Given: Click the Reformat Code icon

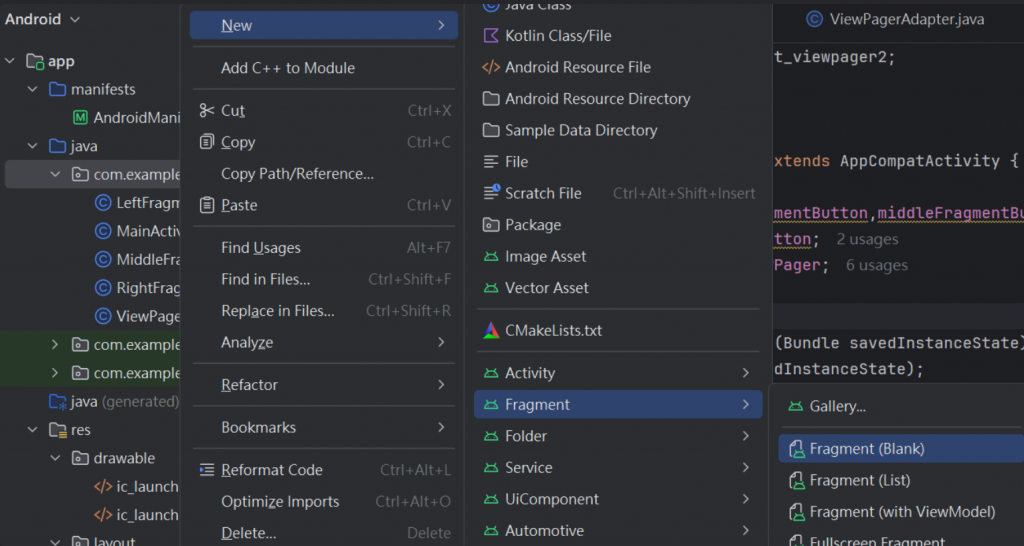Looking at the screenshot, I should 207,470.
